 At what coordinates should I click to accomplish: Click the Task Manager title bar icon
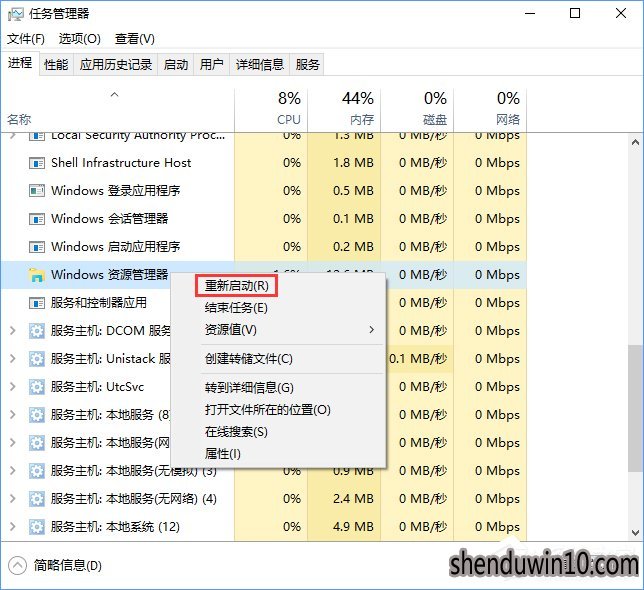click(16, 14)
